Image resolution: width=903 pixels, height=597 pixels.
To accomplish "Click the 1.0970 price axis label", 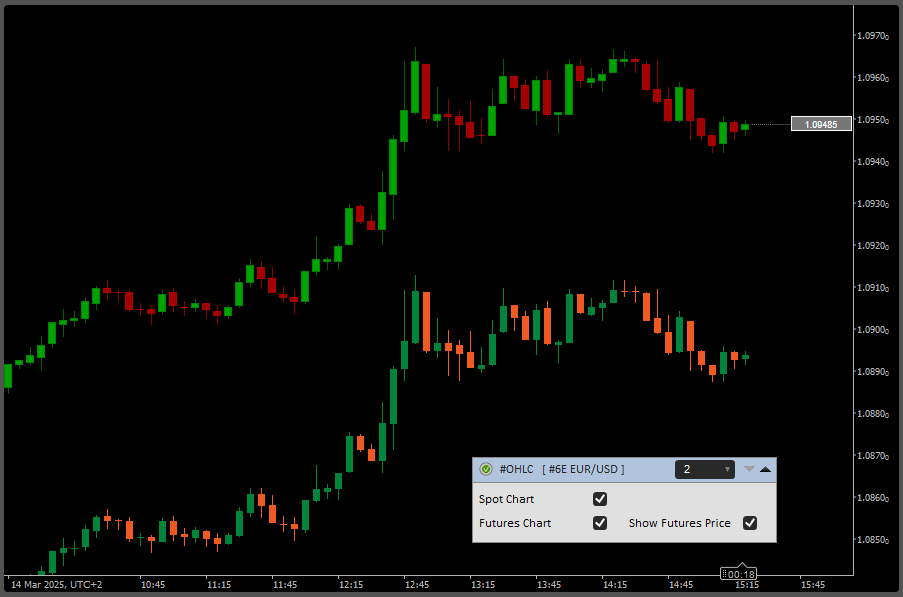I will (x=873, y=36).
